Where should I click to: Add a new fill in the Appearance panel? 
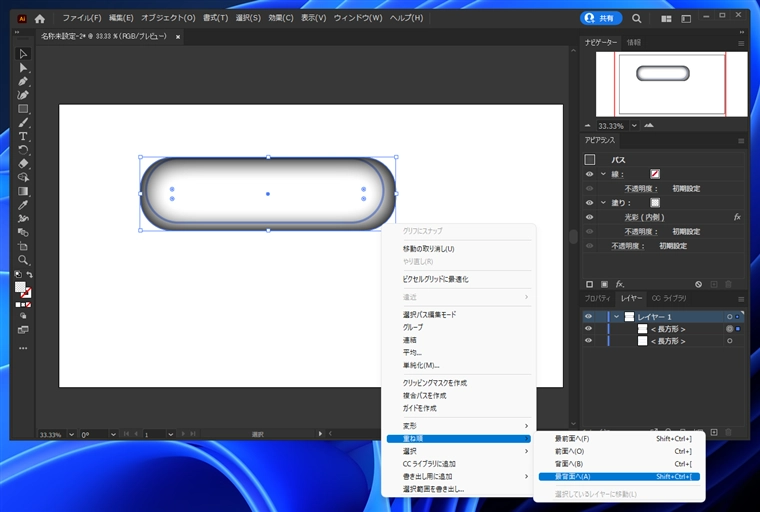click(604, 284)
